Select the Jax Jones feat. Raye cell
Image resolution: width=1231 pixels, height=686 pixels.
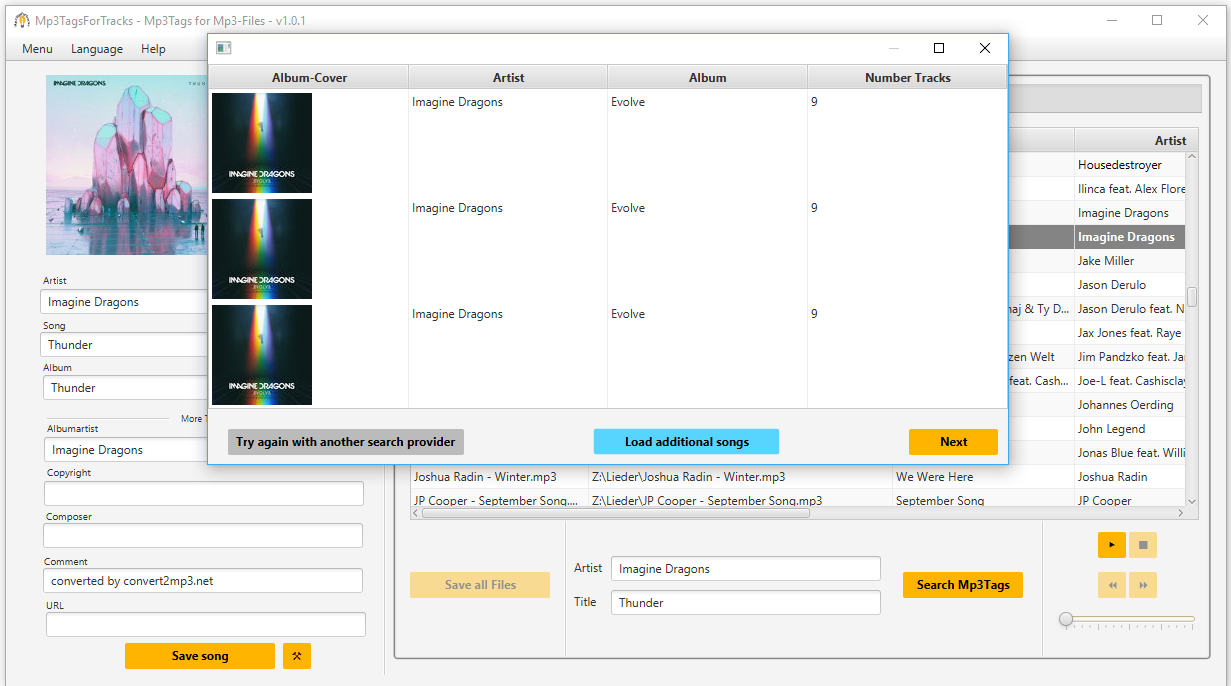pyautogui.click(x=1130, y=333)
